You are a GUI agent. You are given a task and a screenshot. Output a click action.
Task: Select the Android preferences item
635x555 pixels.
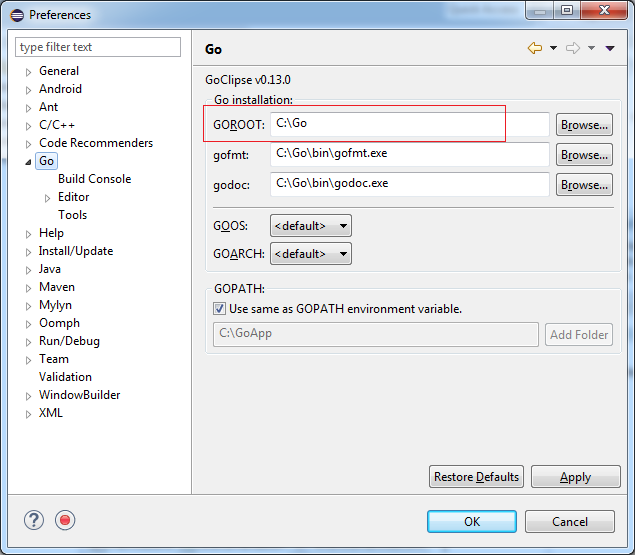coord(60,89)
